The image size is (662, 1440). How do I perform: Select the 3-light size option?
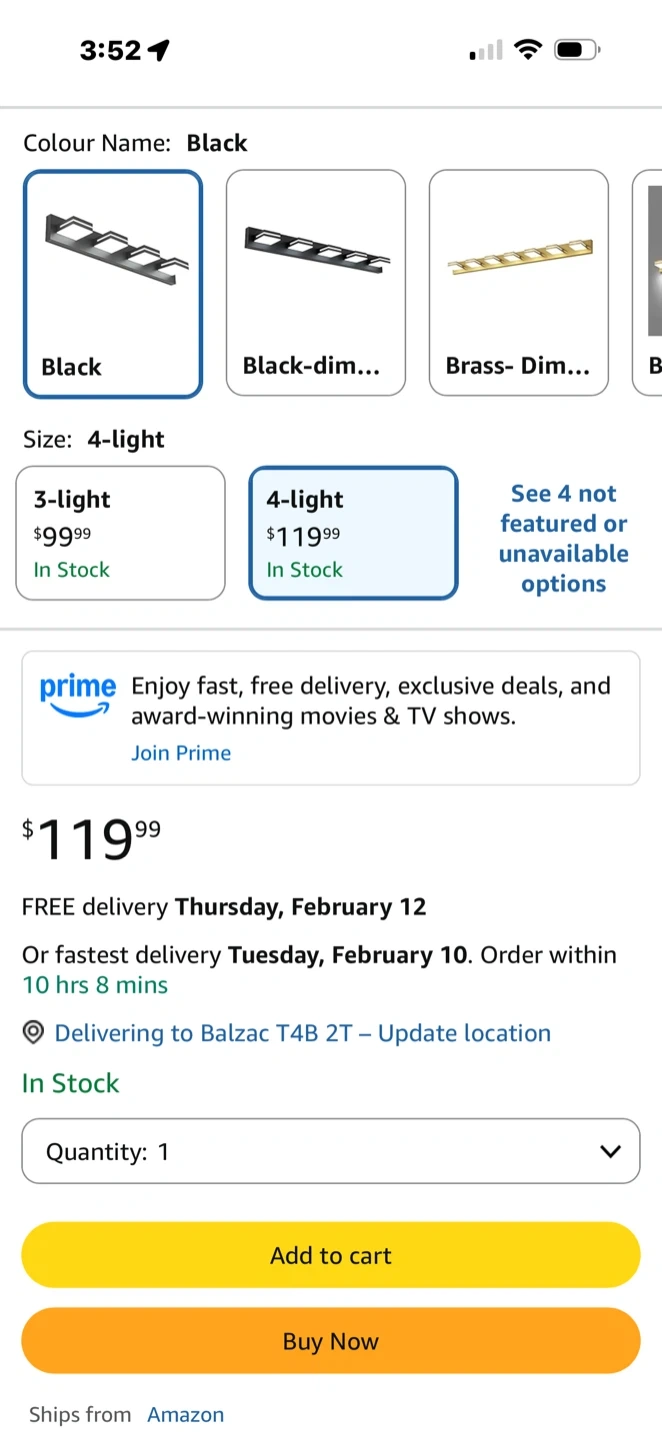point(121,533)
